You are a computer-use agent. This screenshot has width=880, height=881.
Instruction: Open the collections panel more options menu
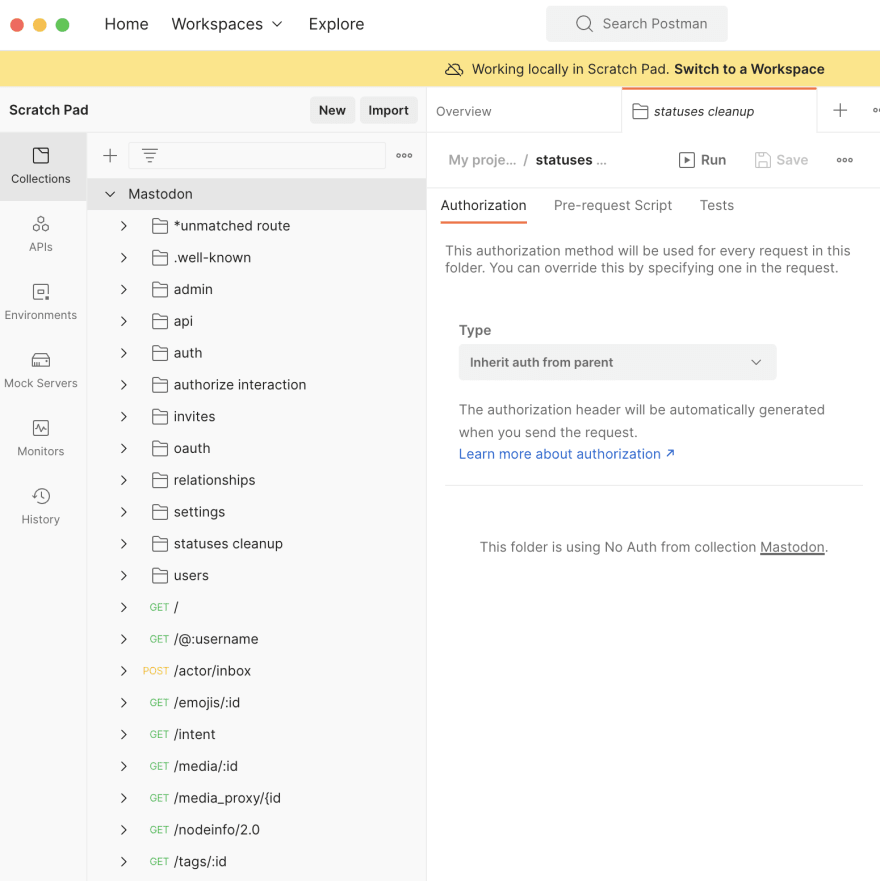click(x=404, y=156)
